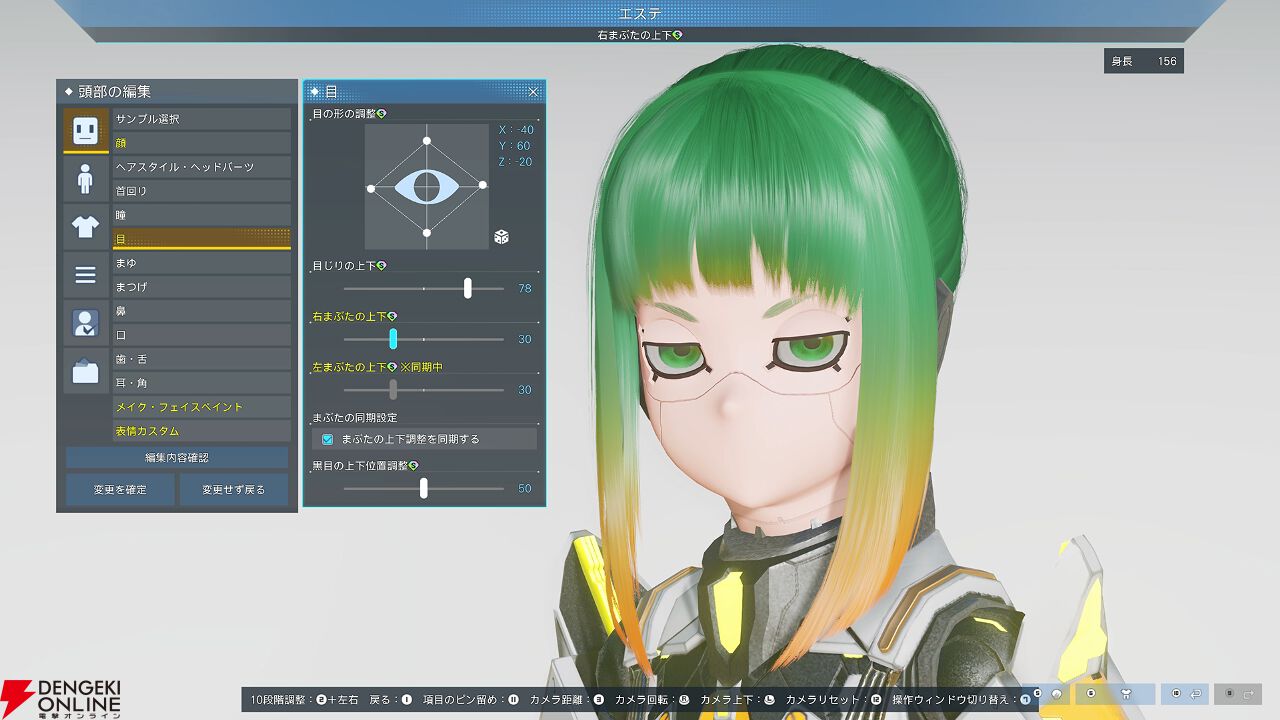Click the 変更せず戻る button

(x=234, y=490)
